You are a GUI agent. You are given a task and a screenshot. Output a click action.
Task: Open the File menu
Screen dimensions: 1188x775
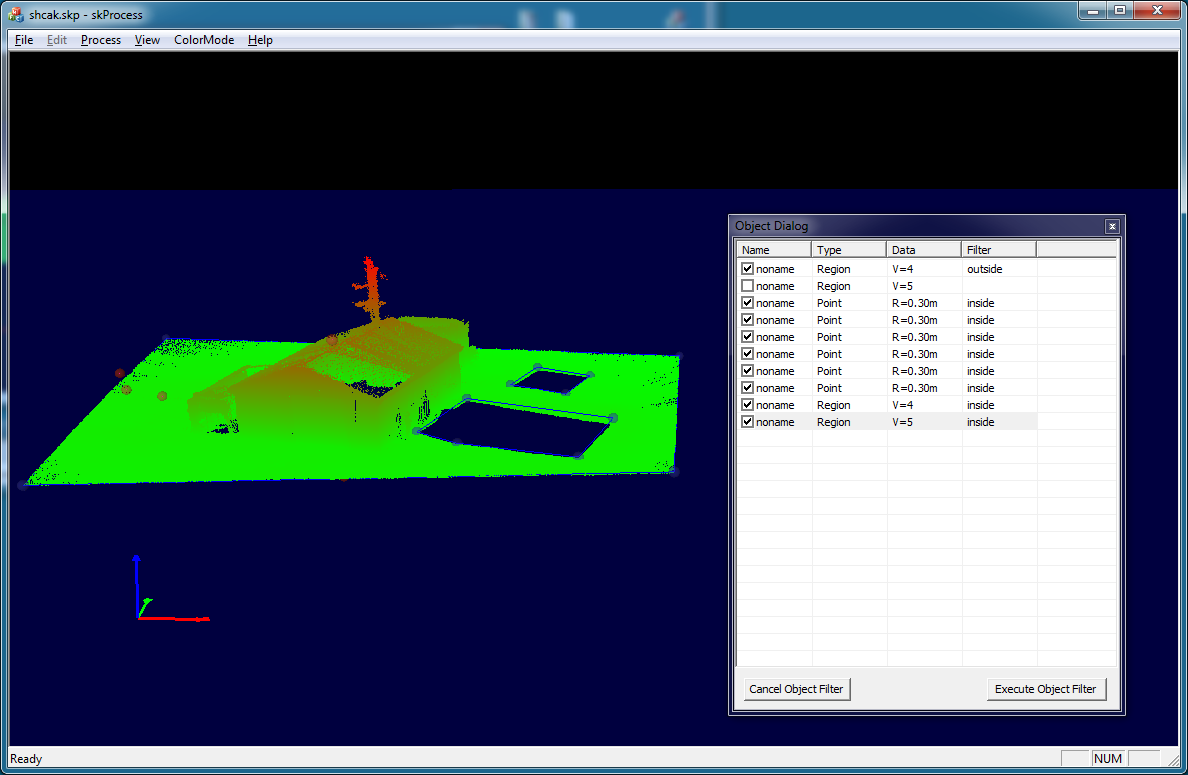click(24, 40)
